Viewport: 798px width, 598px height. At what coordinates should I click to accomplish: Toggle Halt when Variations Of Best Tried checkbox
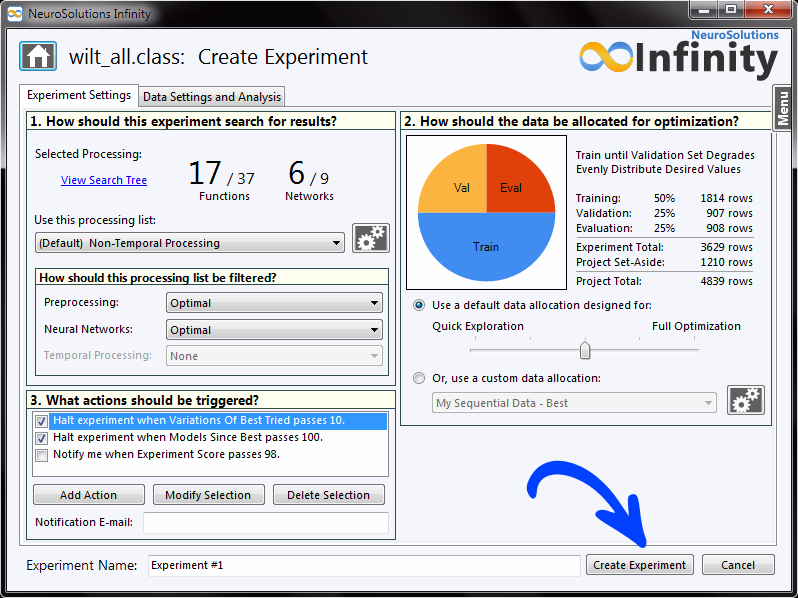41,422
